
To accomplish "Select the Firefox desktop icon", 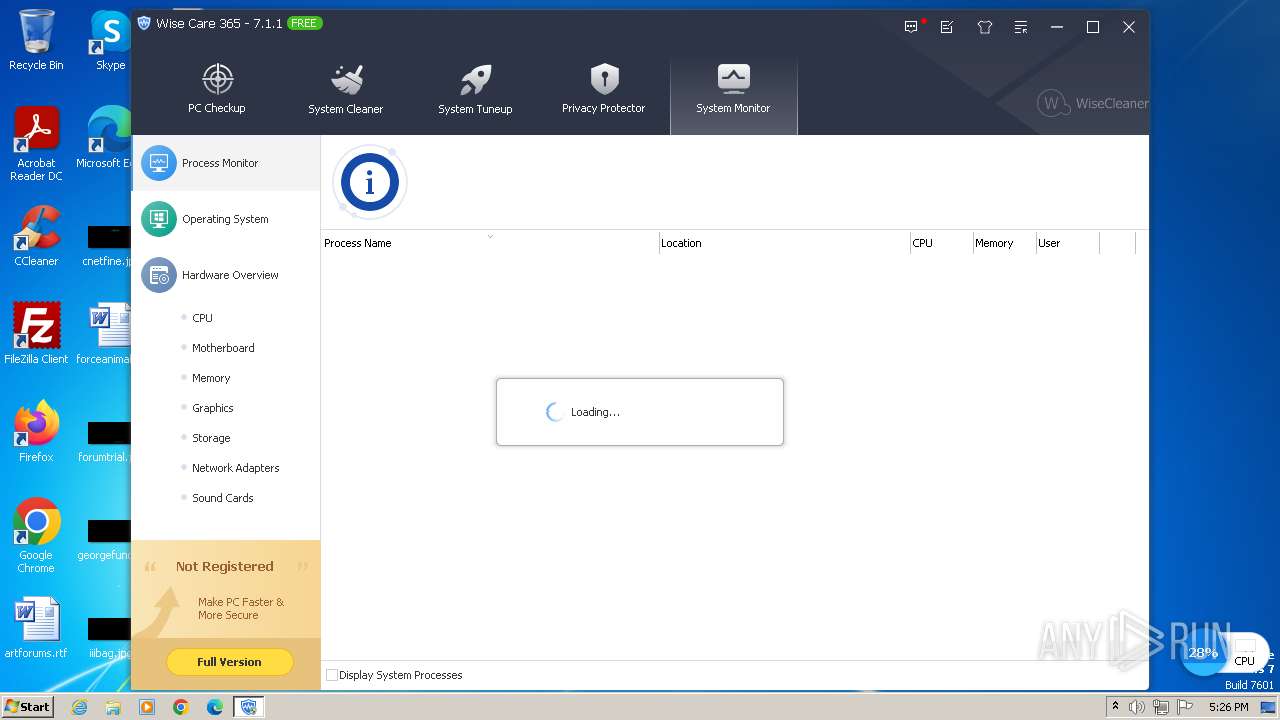I will coord(36,431).
